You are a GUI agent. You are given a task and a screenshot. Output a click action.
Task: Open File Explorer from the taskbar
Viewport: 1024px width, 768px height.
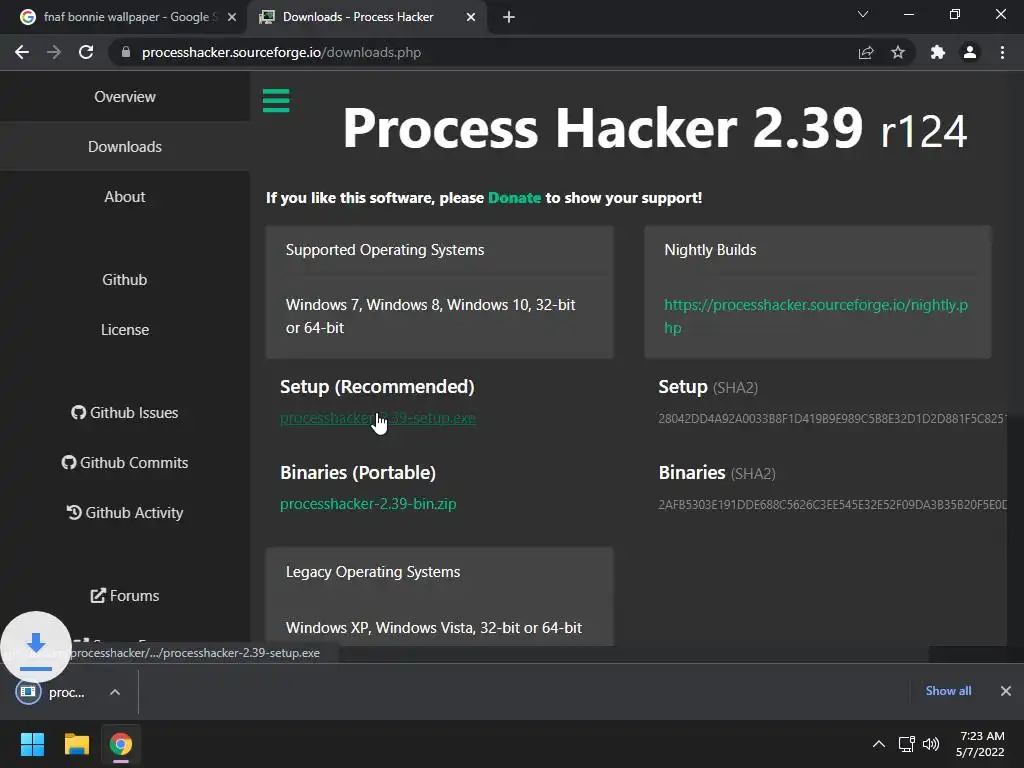coord(76,744)
